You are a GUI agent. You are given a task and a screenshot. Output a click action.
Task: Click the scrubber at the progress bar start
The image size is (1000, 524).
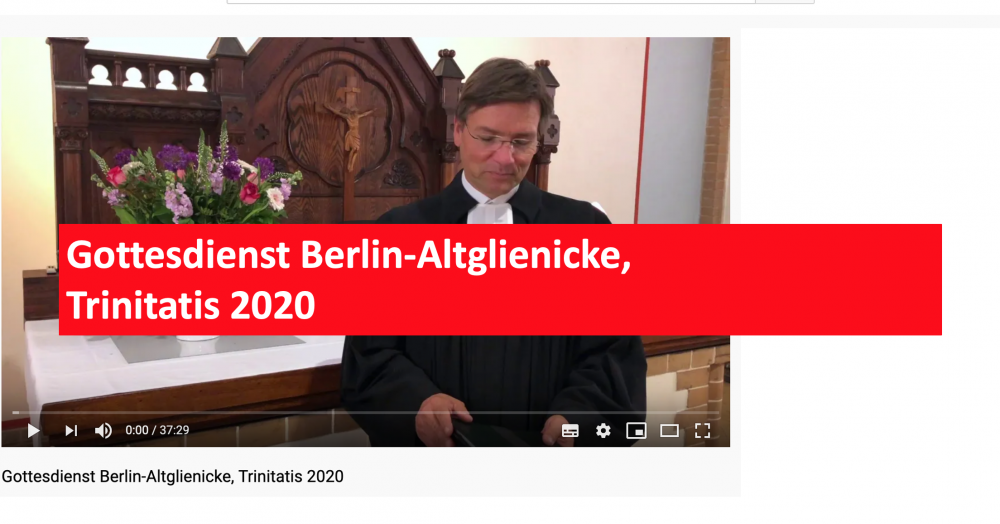[15, 412]
